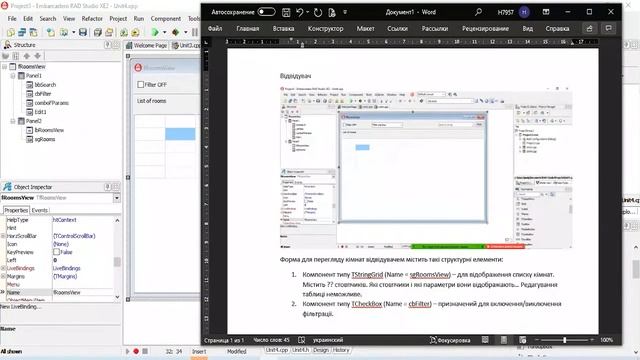Click the Фокусировка button in Word status bar

[450, 340]
